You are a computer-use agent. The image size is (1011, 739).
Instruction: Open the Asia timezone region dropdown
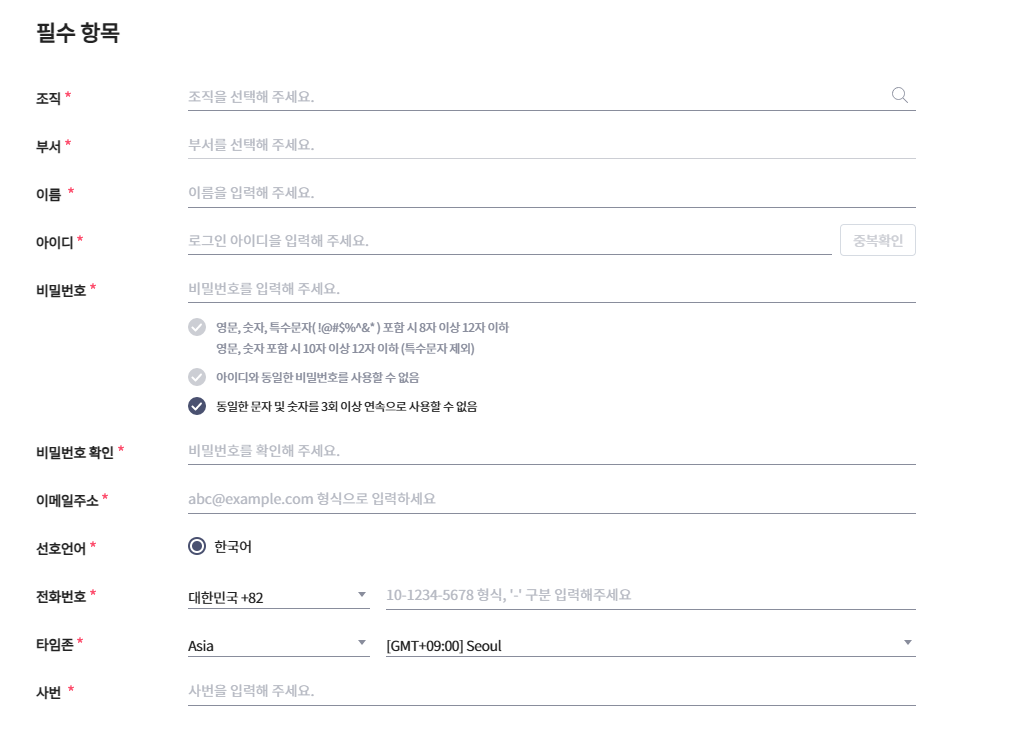(280, 645)
